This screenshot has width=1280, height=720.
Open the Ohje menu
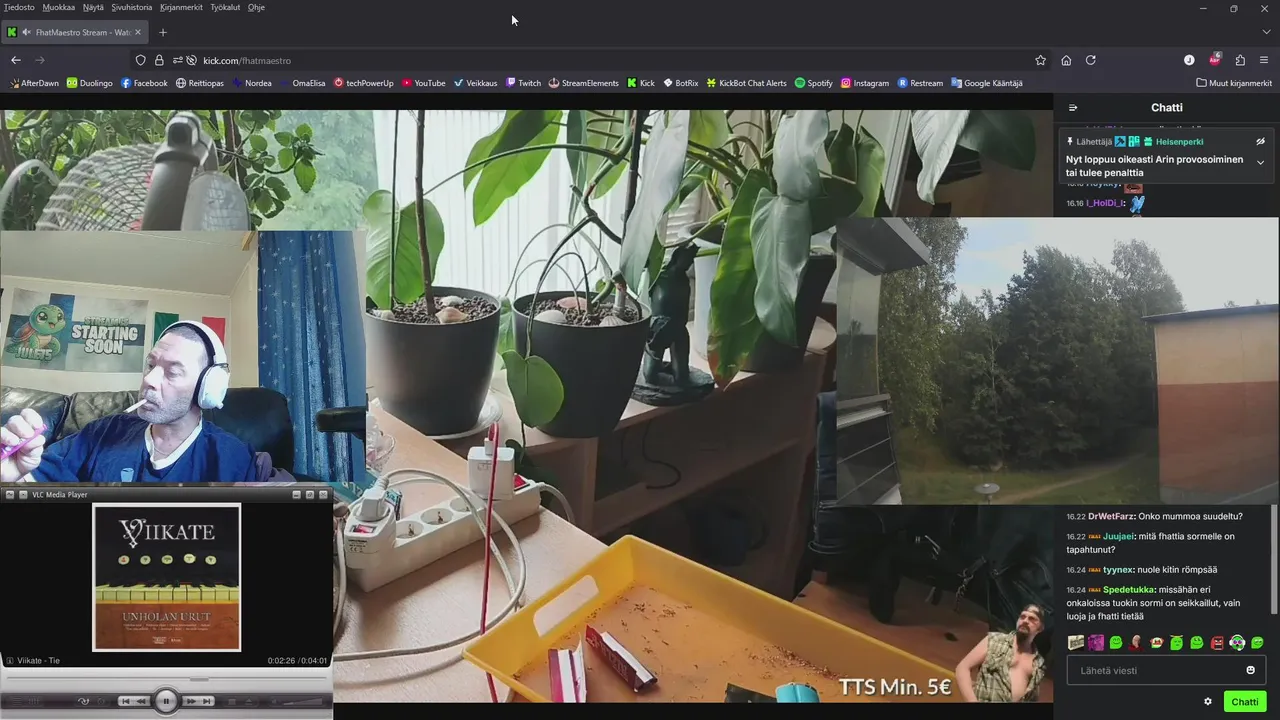256,7
